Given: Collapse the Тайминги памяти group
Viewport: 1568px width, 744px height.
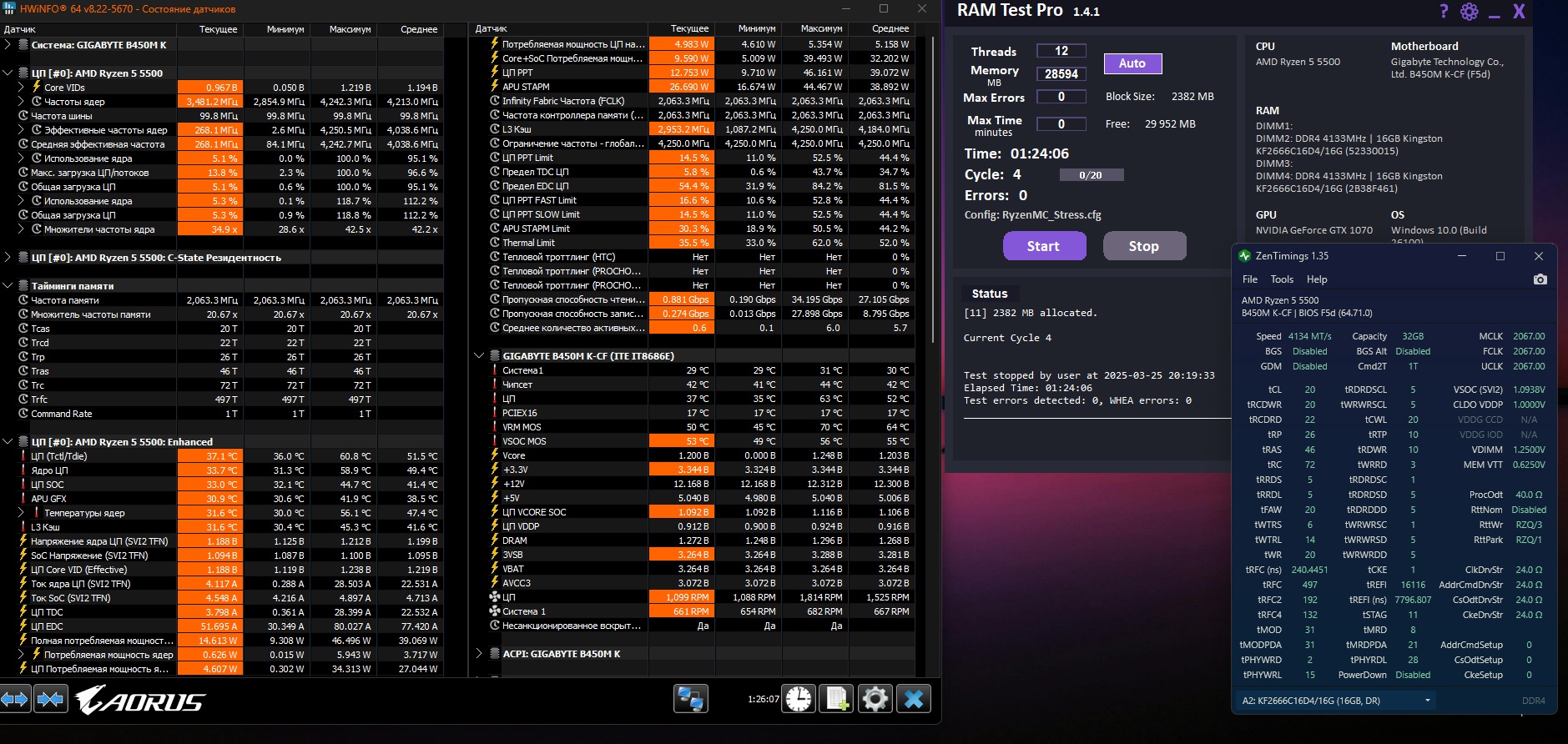Looking at the screenshot, I should 8,286.
